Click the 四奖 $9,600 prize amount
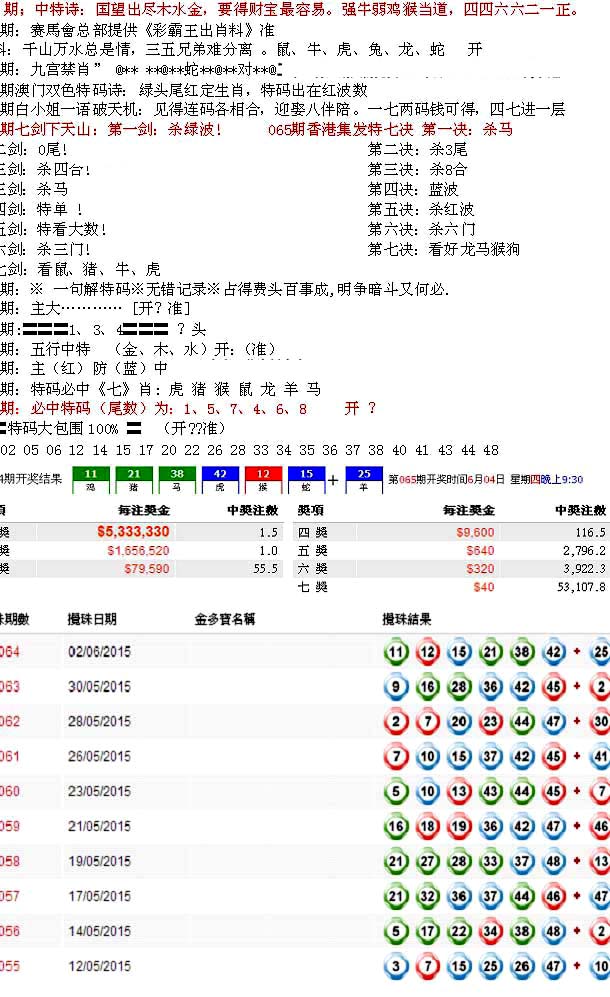Screen dimensions: 610x997 click(x=475, y=532)
